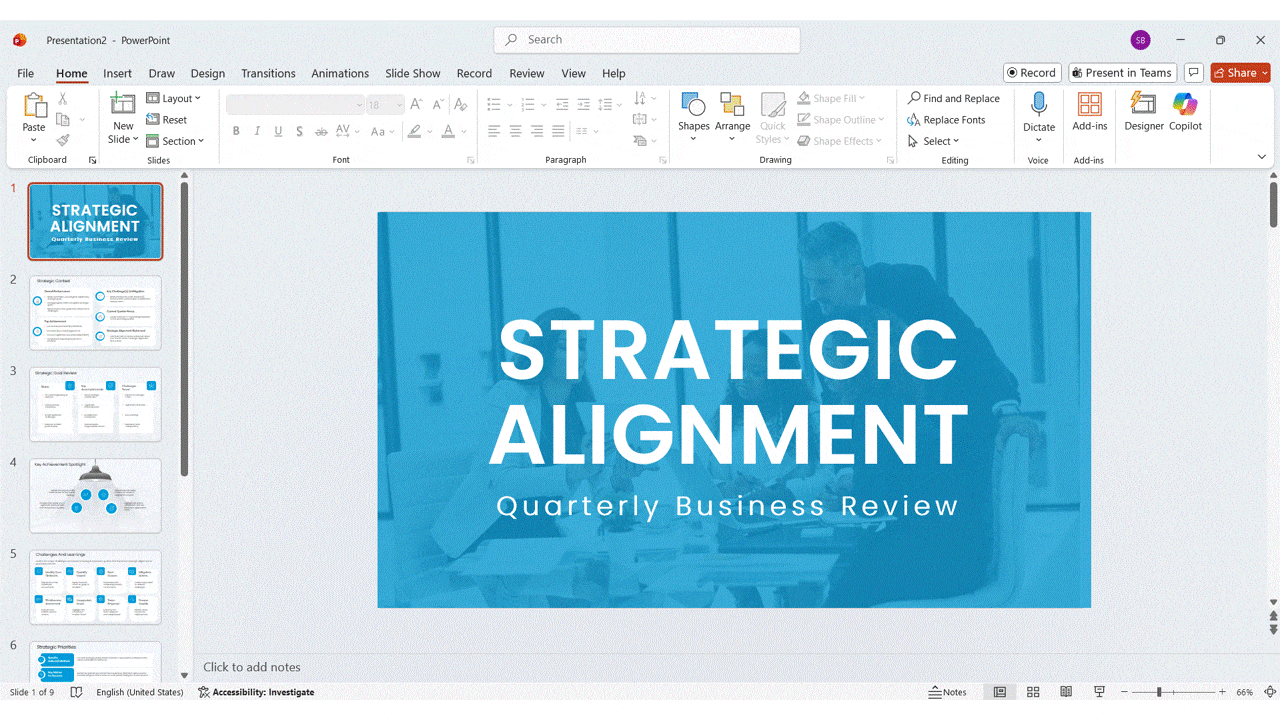Click the Shapes gallery icon
Screen dimensions: 1280x720
(693, 105)
